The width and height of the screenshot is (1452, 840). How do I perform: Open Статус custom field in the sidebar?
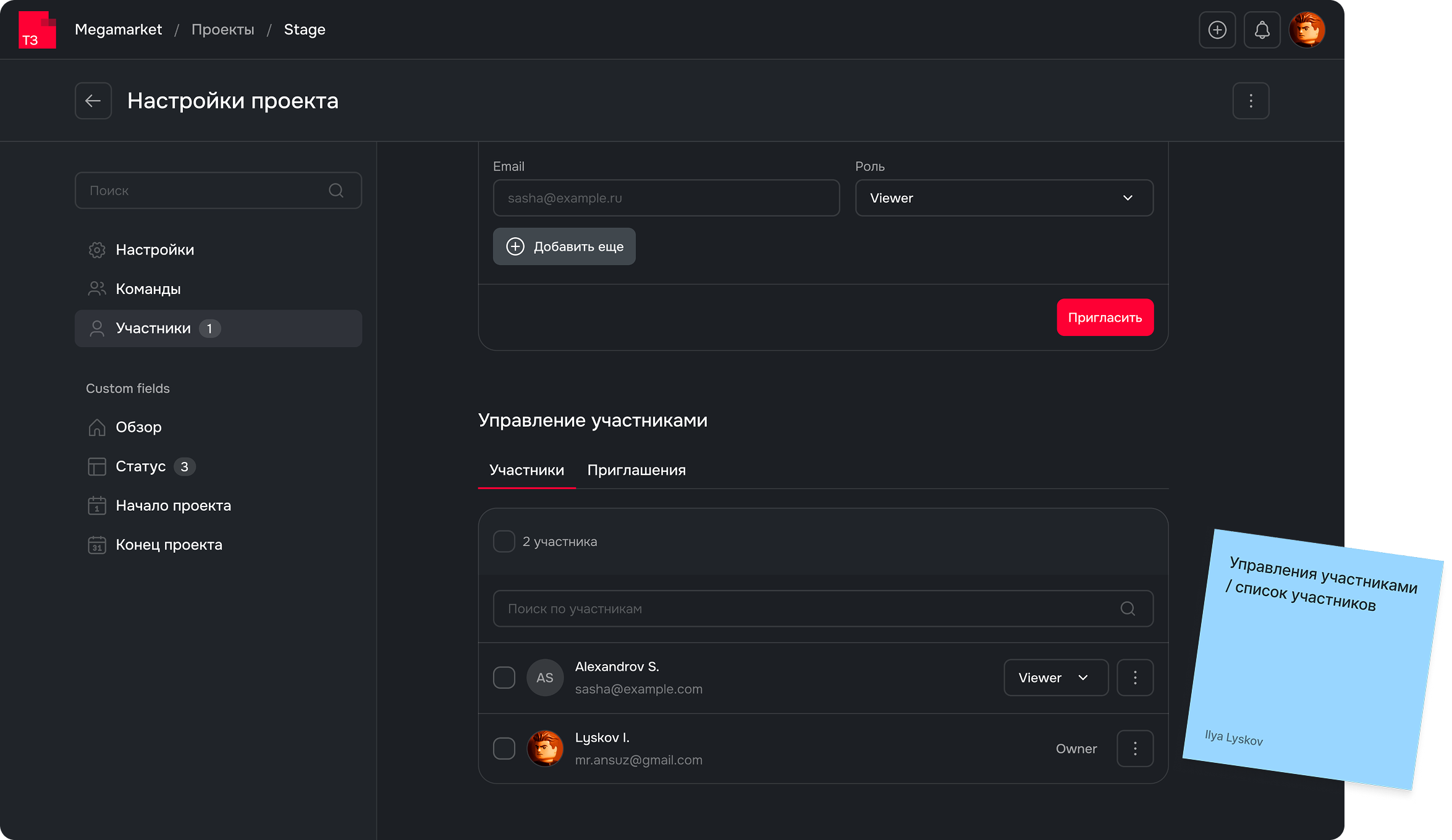tap(141, 466)
